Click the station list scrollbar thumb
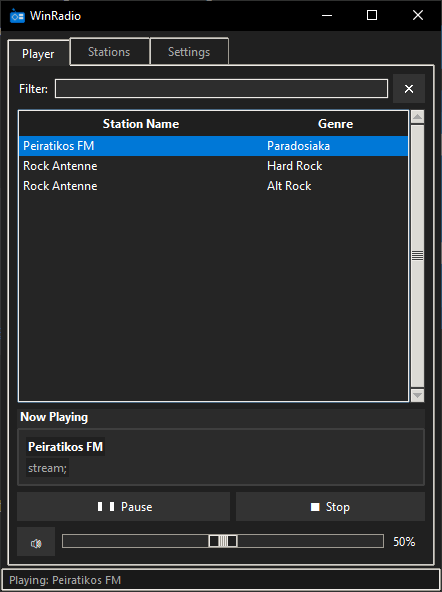The width and height of the screenshot is (442, 592). tap(417, 256)
